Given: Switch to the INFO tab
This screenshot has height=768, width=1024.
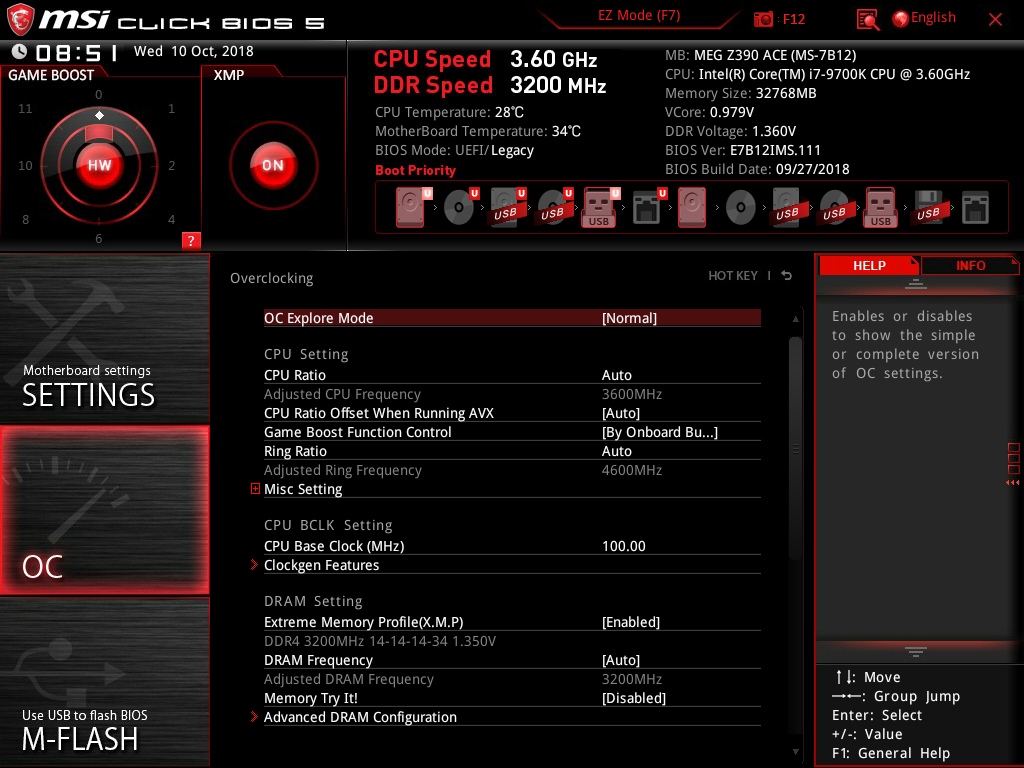Looking at the screenshot, I should coord(970,265).
